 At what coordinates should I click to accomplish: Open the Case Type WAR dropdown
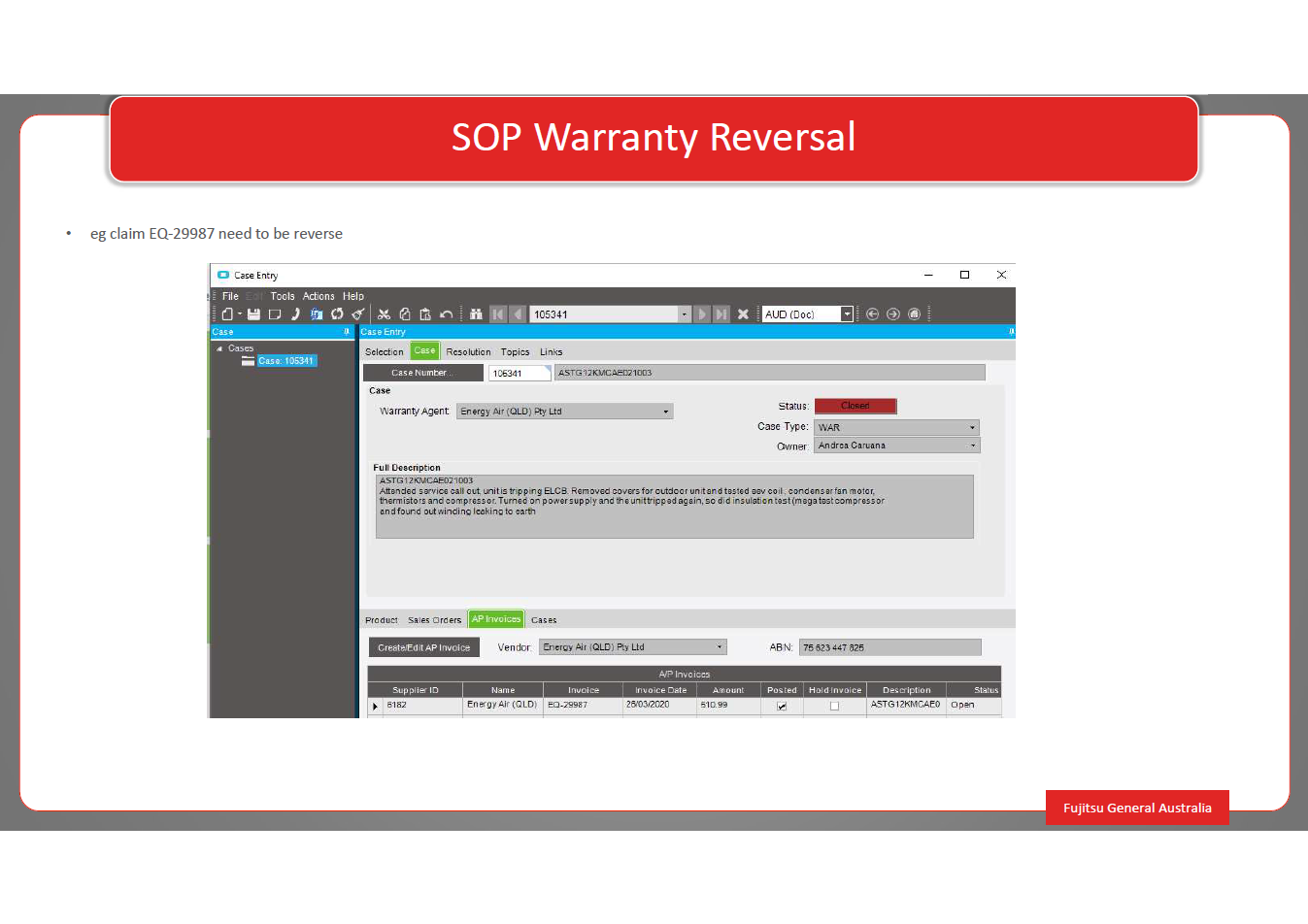[972, 427]
